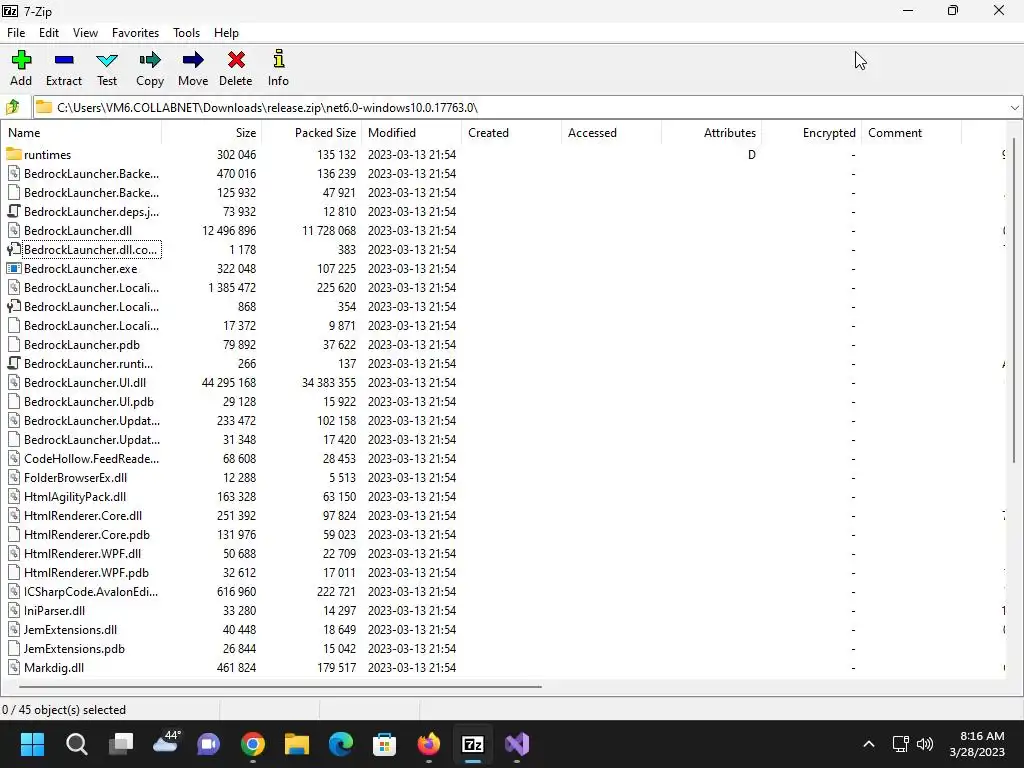Select Markdig.dll file
The image size is (1024, 768).
[x=54, y=667]
